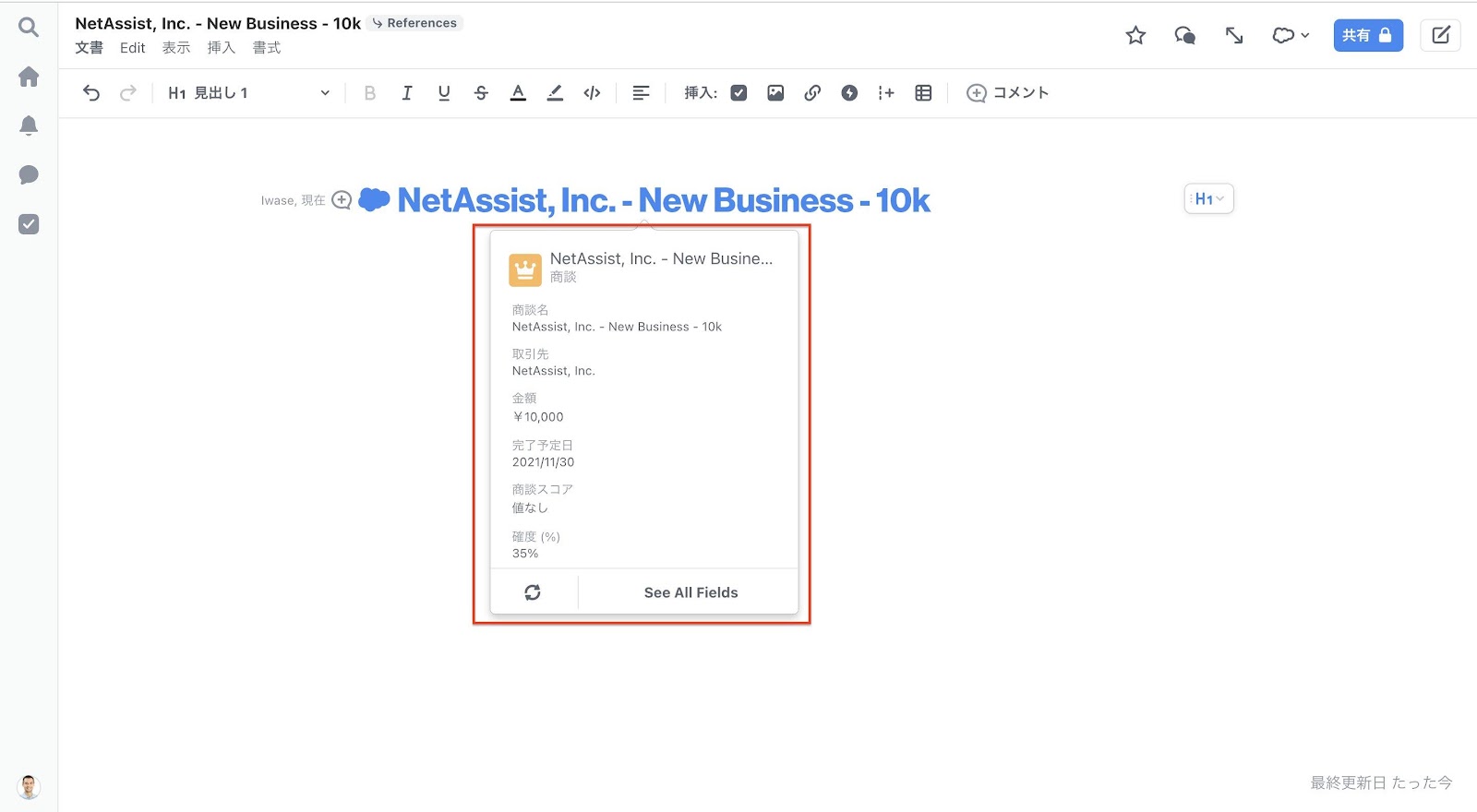Toggle strikethrough formatting
This screenshot has width=1477, height=812.
point(481,92)
